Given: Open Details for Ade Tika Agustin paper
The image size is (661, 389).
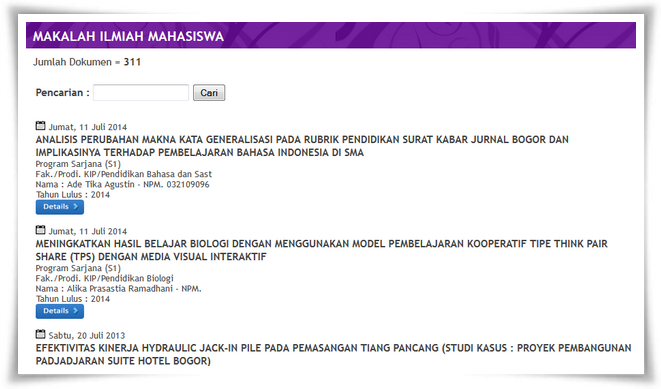Looking at the screenshot, I should click(x=59, y=207).
